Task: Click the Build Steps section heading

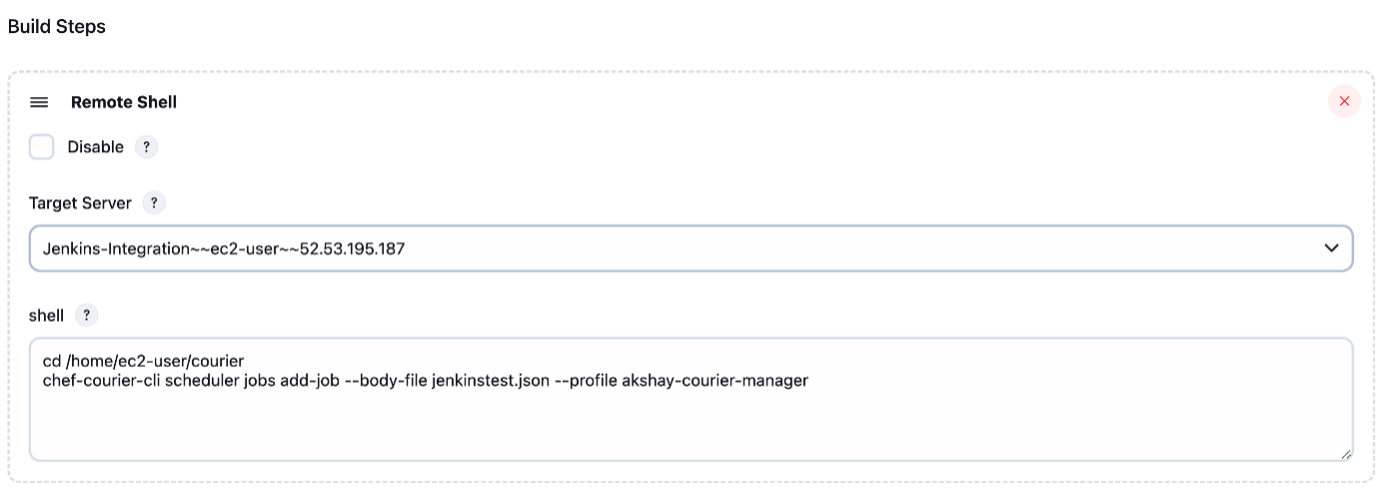Action: coord(56,27)
